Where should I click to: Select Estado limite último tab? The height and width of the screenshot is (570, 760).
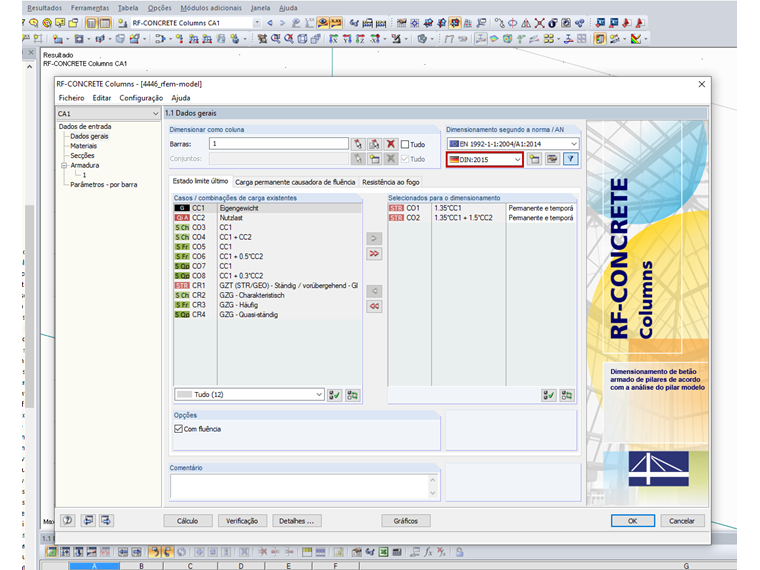tap(201, 181)
